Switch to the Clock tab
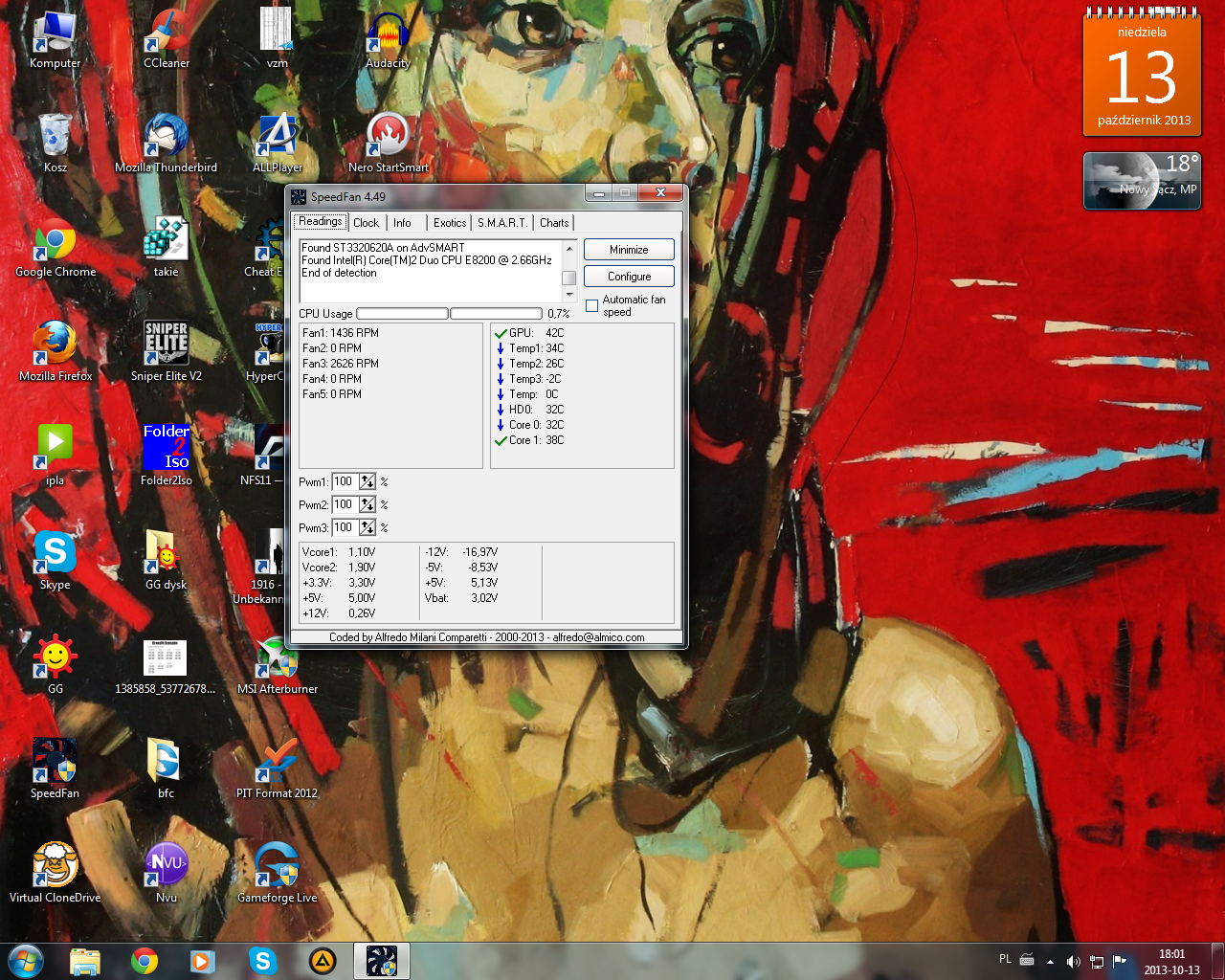Image resolution: width=1225 pixels, height=980 pixels. [x=366, y=223]
